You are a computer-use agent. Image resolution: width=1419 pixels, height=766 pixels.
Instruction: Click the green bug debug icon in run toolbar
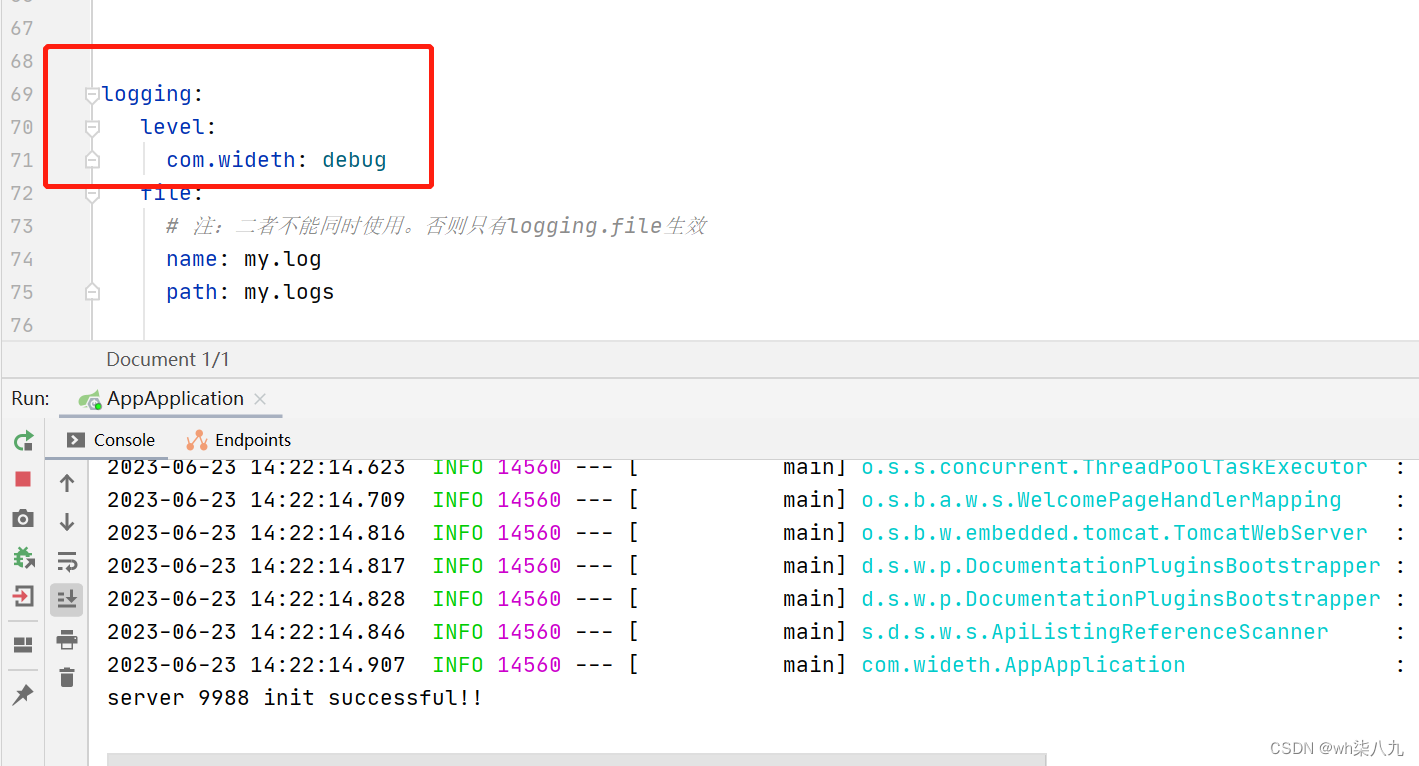click(23, 557)
